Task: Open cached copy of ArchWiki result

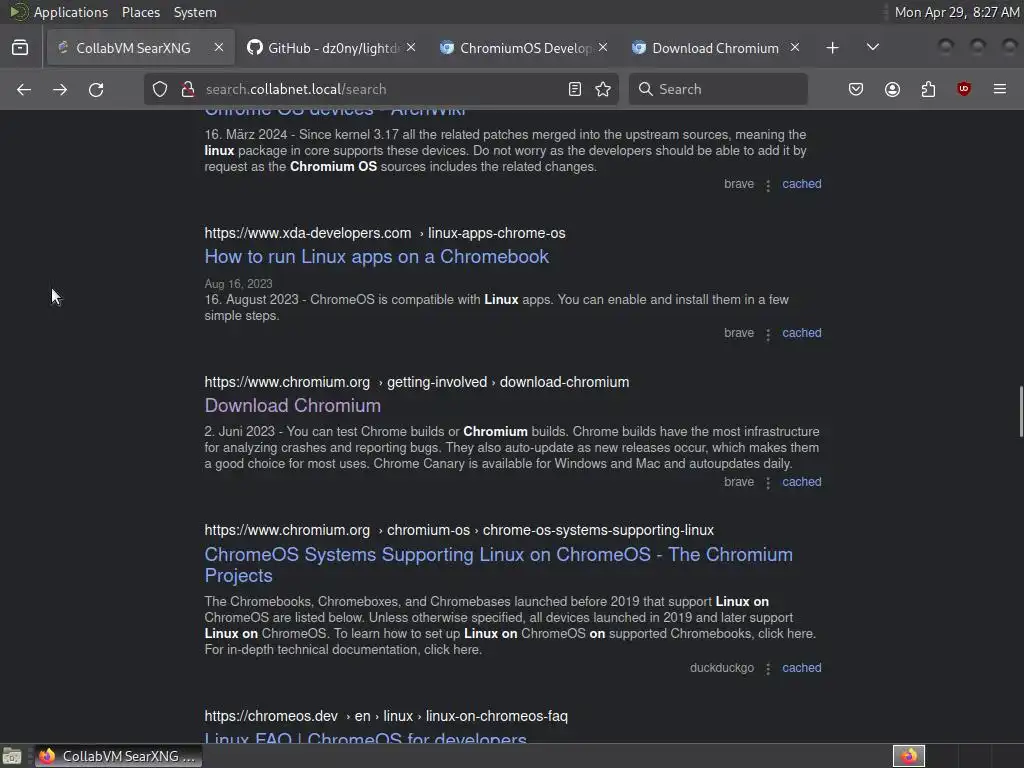Action: tap(802, 184)
